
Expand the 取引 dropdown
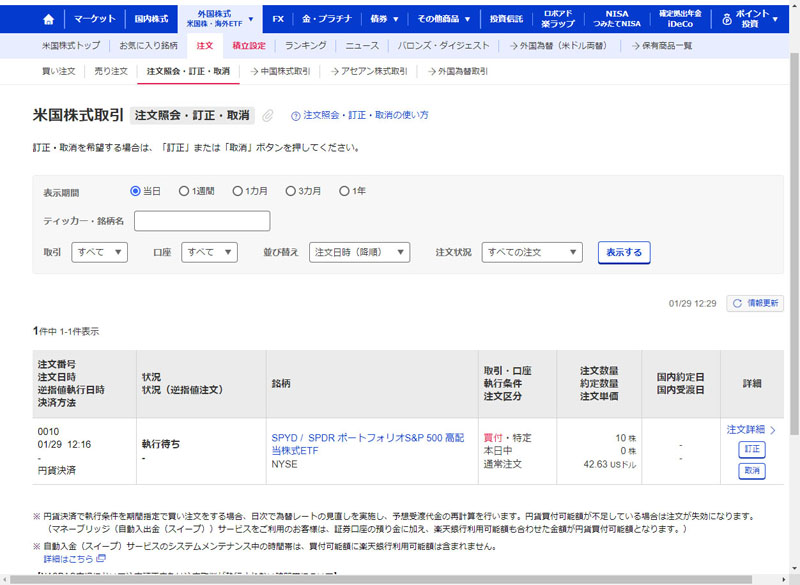point(99,252)
